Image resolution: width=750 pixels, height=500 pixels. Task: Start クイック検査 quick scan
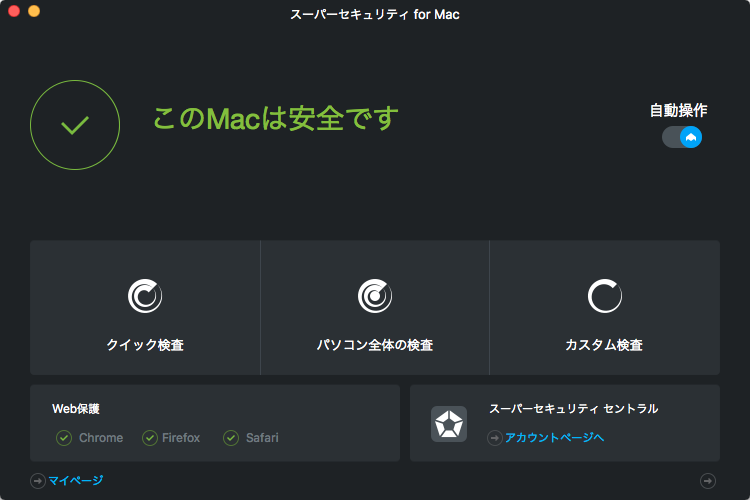coord(145,307)
